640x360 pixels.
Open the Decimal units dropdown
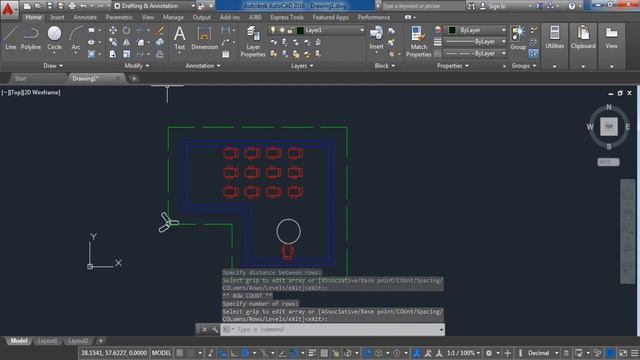(542, 353)
